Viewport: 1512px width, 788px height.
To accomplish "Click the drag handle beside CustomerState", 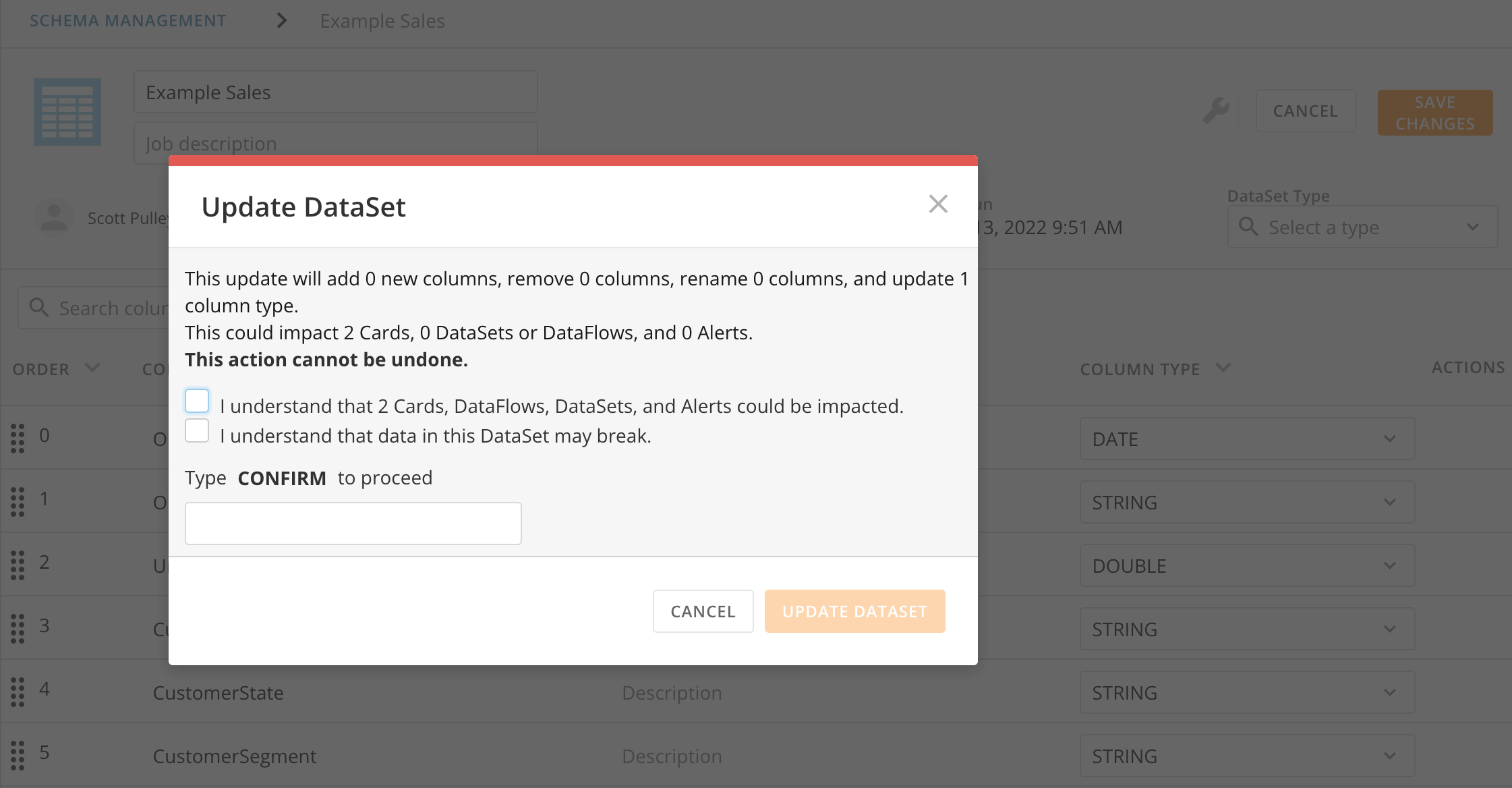I will [x=18, y=689].
